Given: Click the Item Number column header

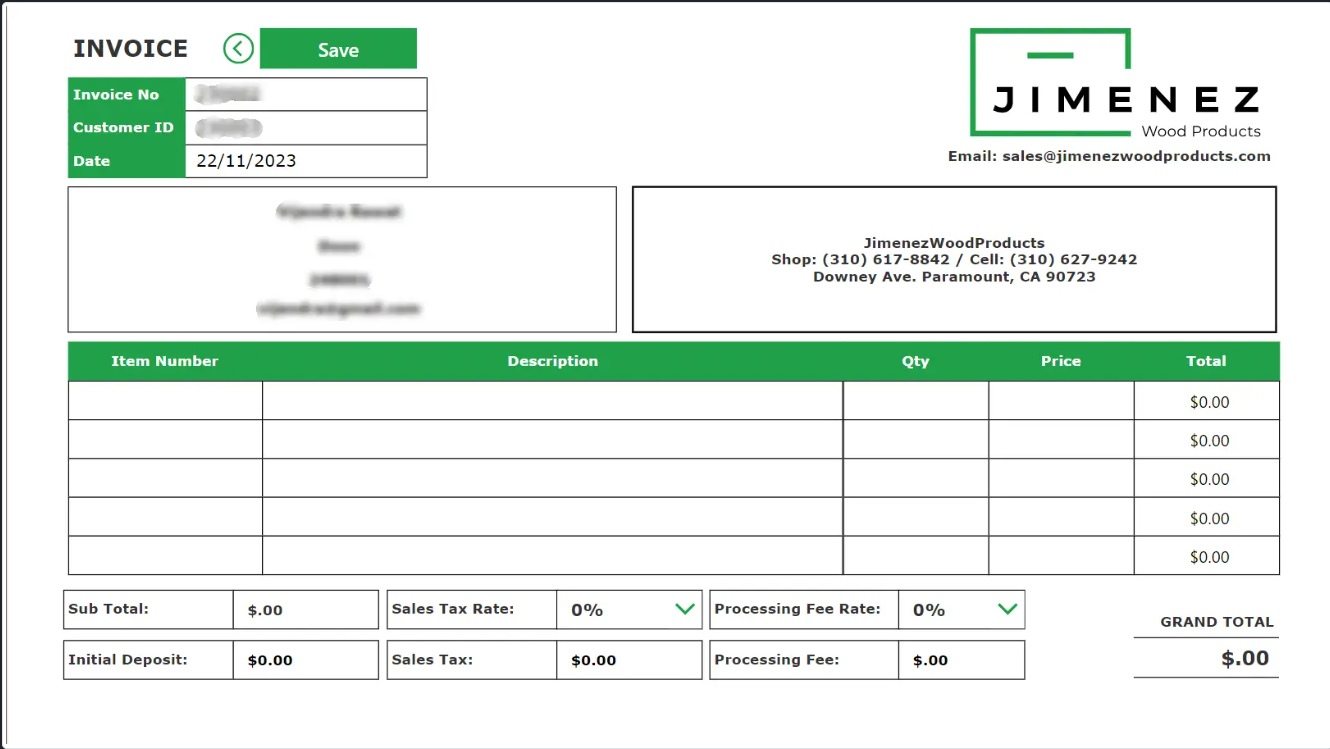Looking at the screenshot, I should (165, 361).
